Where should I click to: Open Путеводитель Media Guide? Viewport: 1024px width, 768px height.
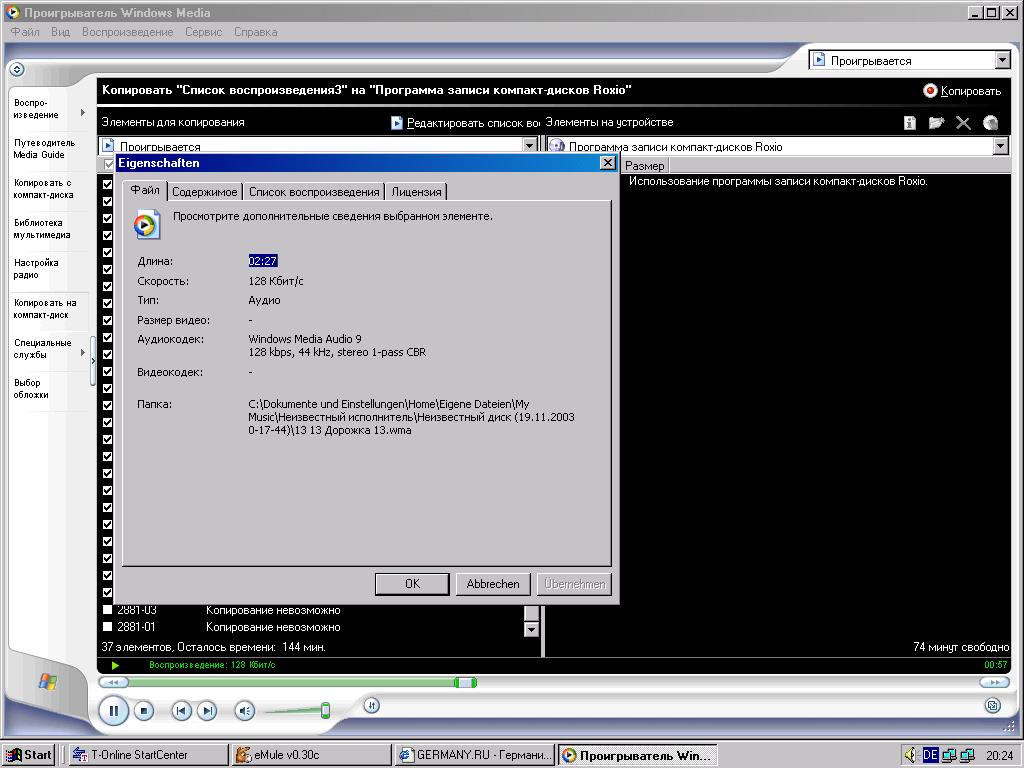click(x=44, y=149)
